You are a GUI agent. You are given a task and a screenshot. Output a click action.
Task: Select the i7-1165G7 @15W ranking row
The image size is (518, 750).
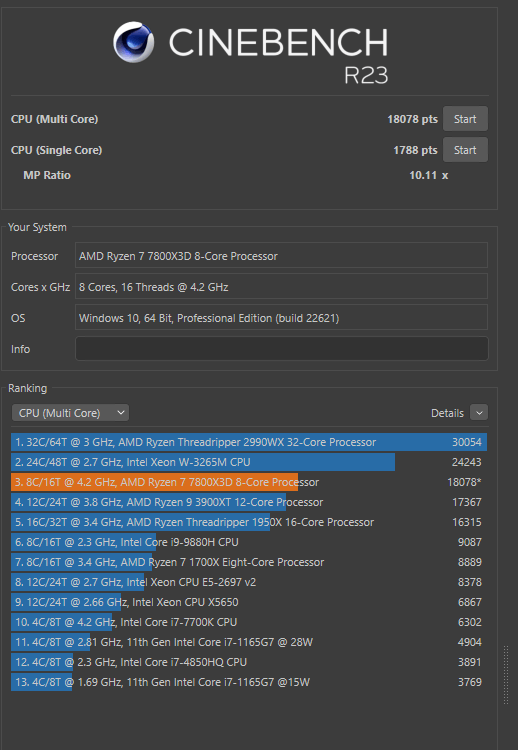(249, 682)
